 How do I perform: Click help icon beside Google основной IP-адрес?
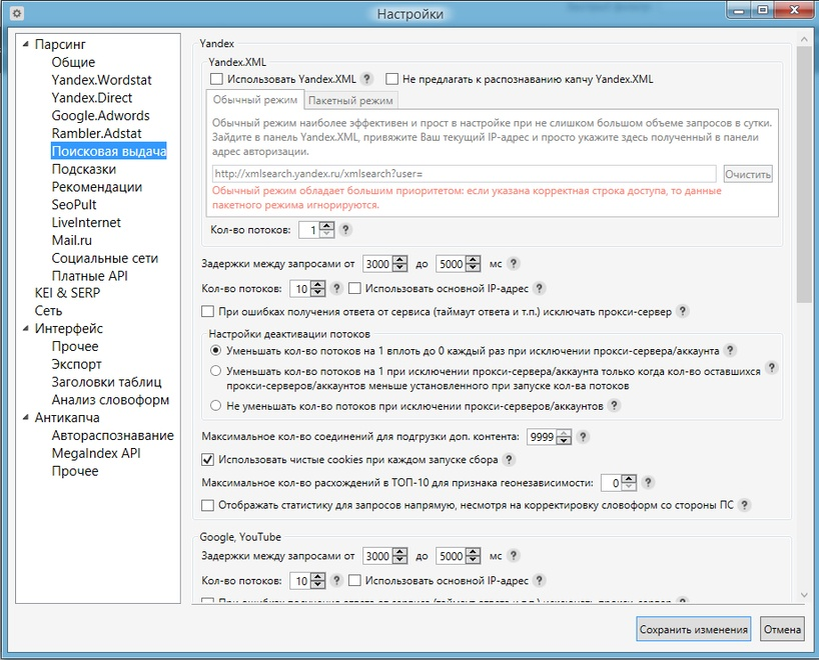pos(540,580)
